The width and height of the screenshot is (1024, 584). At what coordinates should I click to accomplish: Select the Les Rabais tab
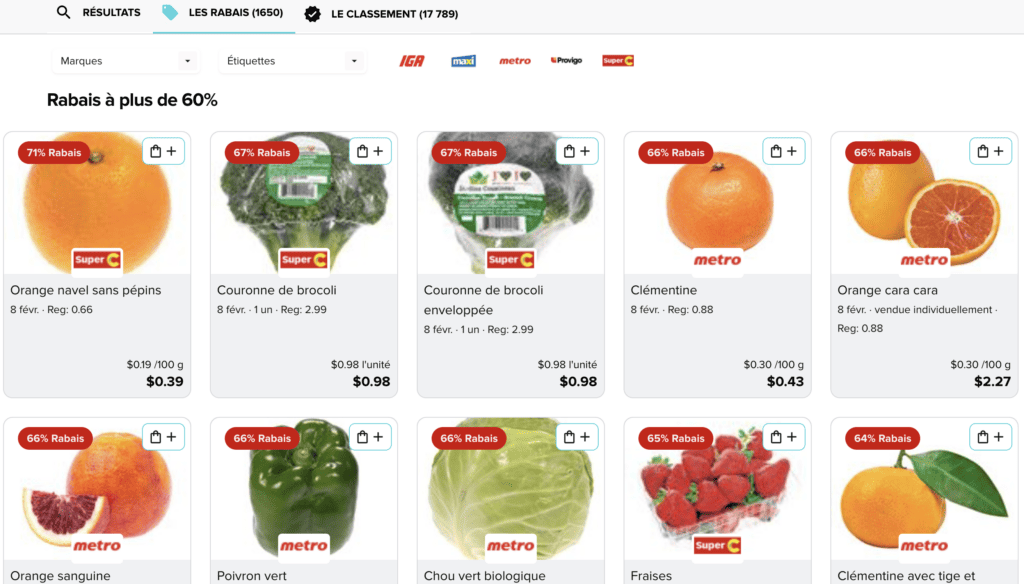[223, 12]
